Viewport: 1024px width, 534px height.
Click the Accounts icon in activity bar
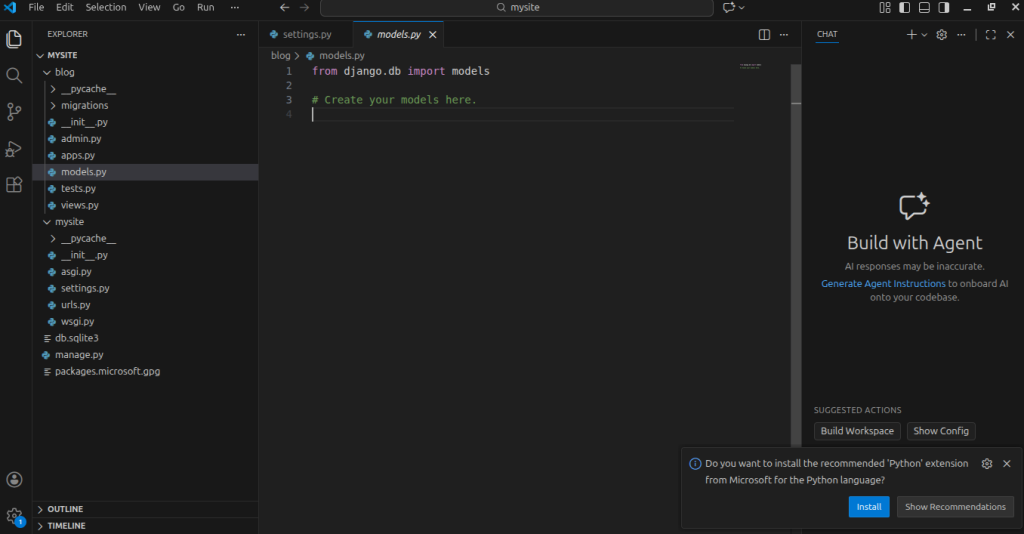14,480
